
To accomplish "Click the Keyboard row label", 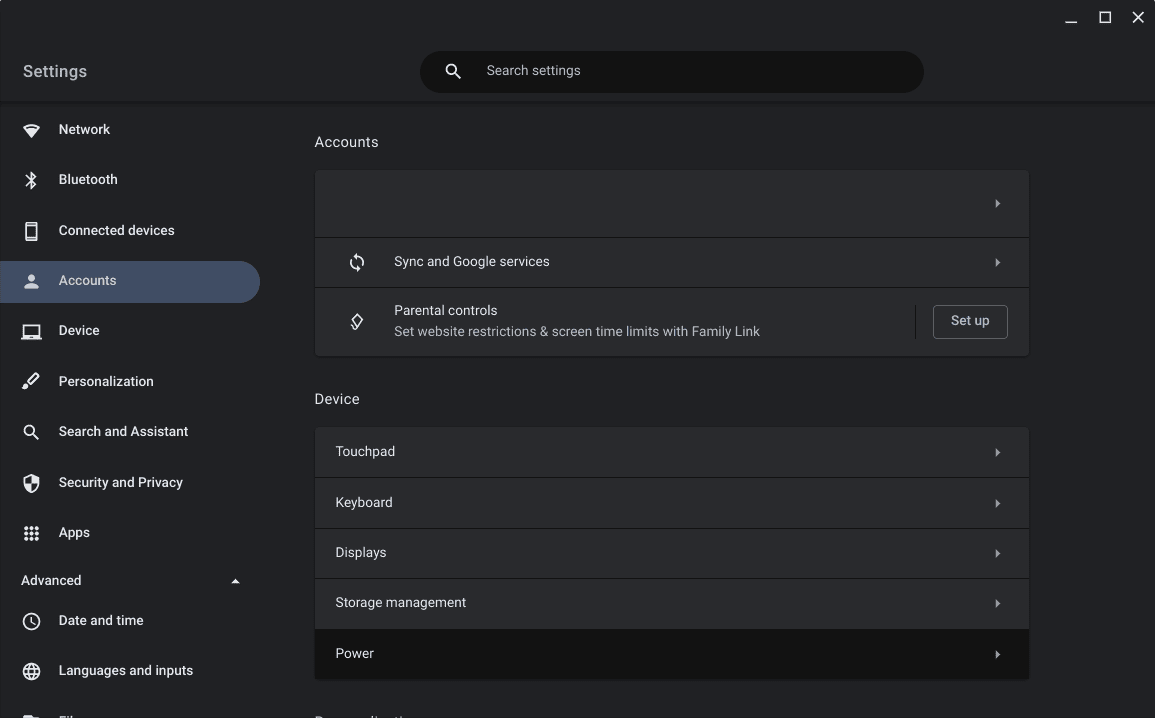I will point(364,502).
